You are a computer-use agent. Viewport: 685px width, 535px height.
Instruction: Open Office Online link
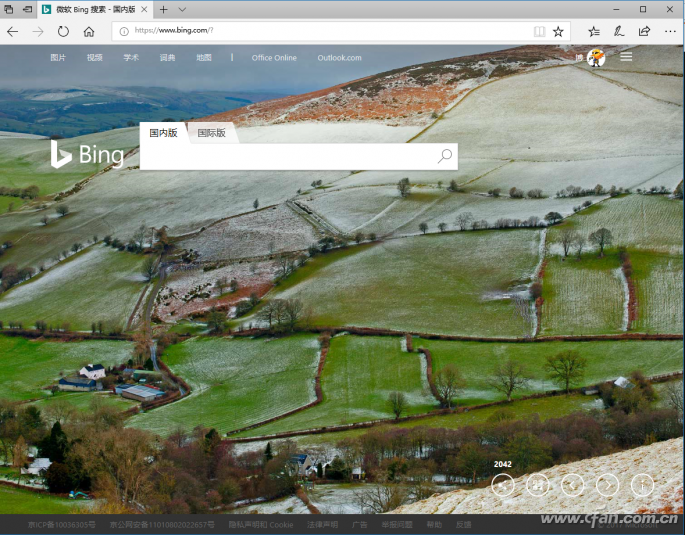point(274,58)
